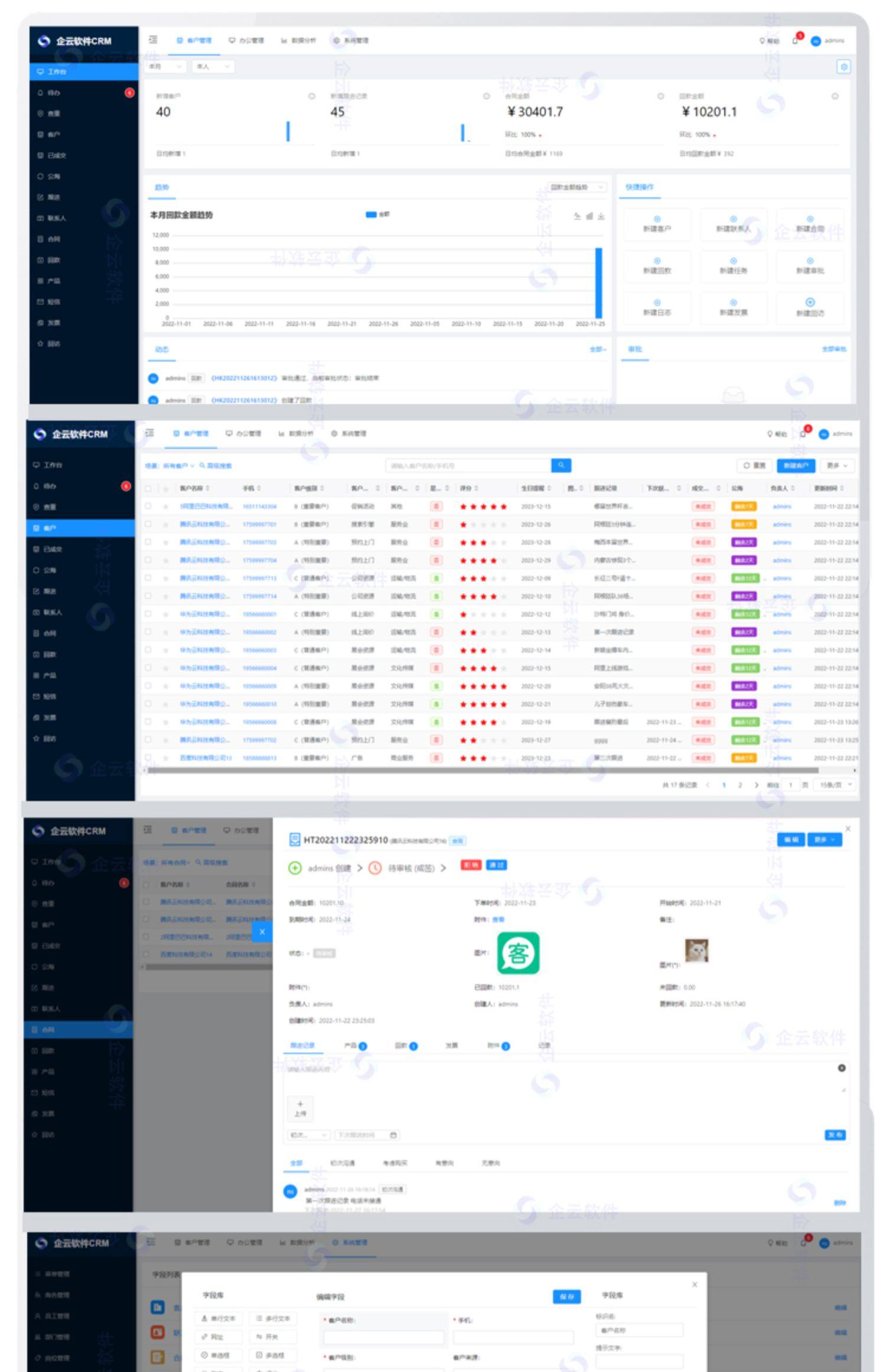Open 高级搜索 in the customer list

coord(216,466)
